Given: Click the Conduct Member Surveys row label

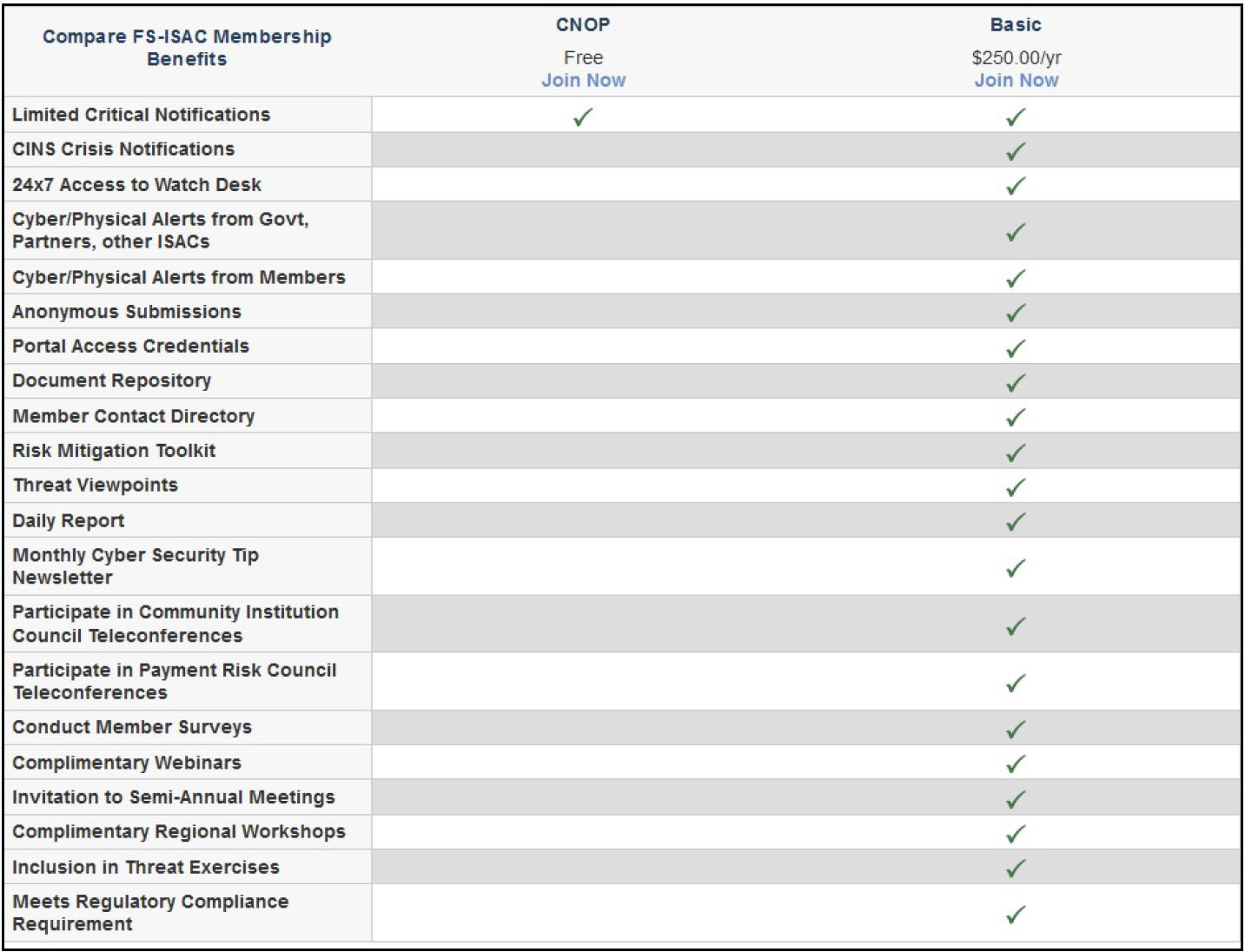Looking at the screenshot, I should (x=132, y=728).
